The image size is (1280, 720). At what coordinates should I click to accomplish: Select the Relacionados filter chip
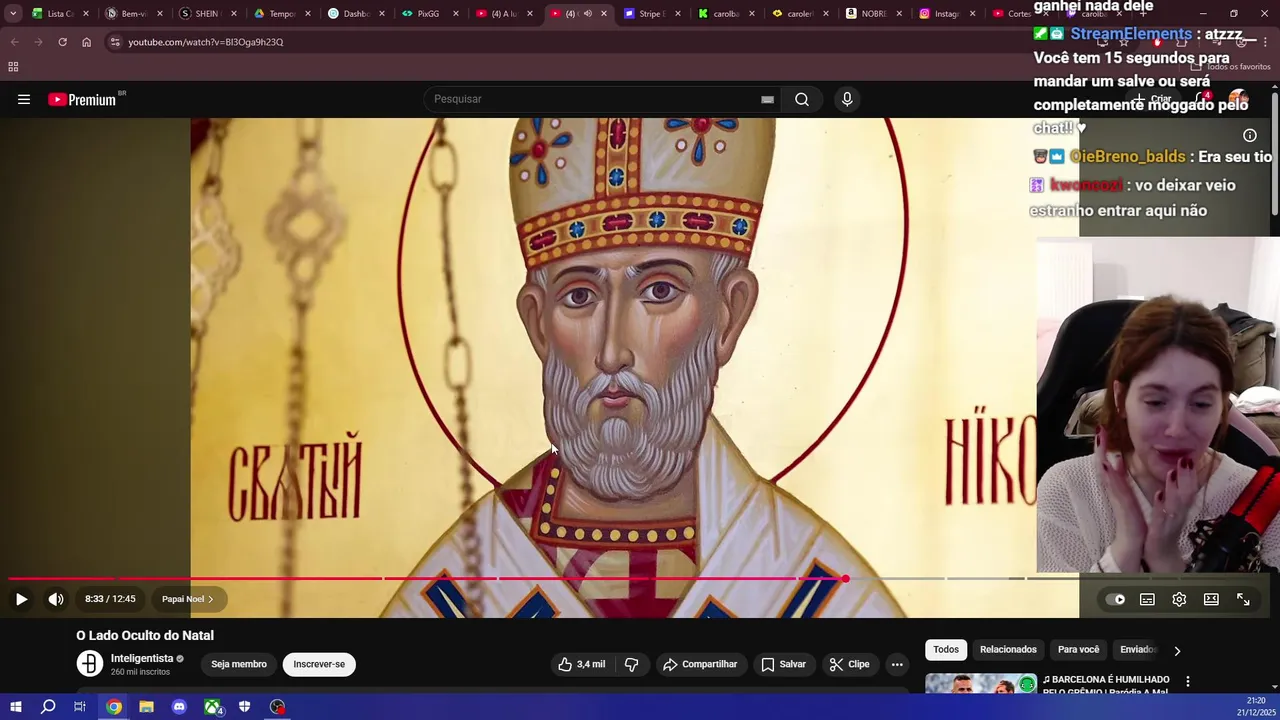pos(1008,650)
